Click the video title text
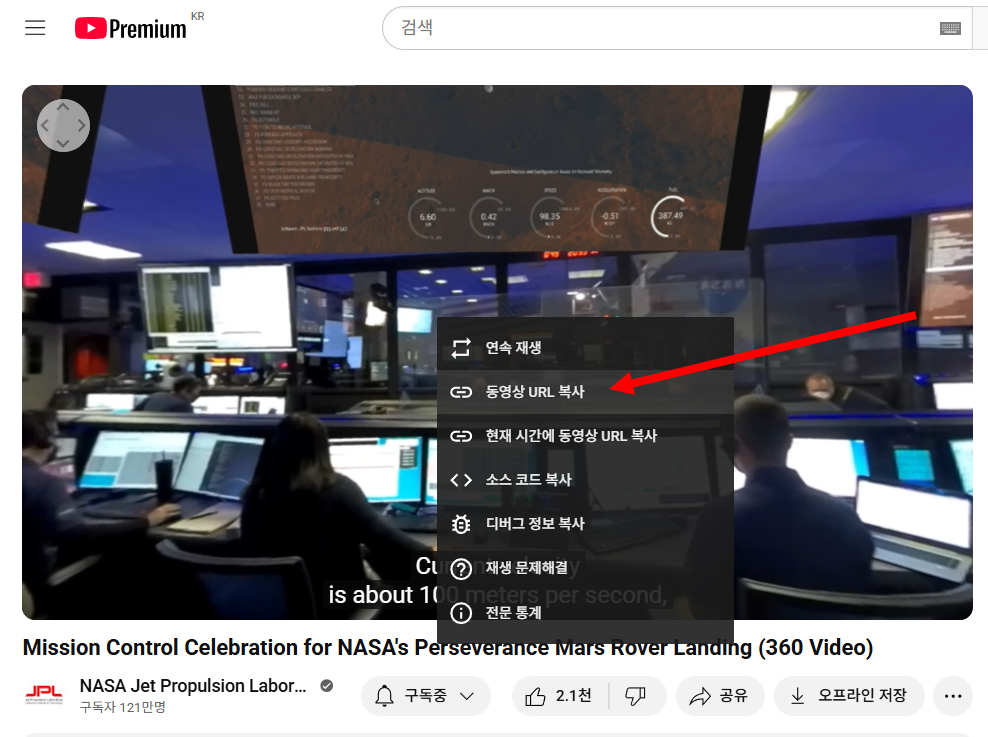Image resolution: width=988 pixels, height=737 pixels. [x=448, y=648]
